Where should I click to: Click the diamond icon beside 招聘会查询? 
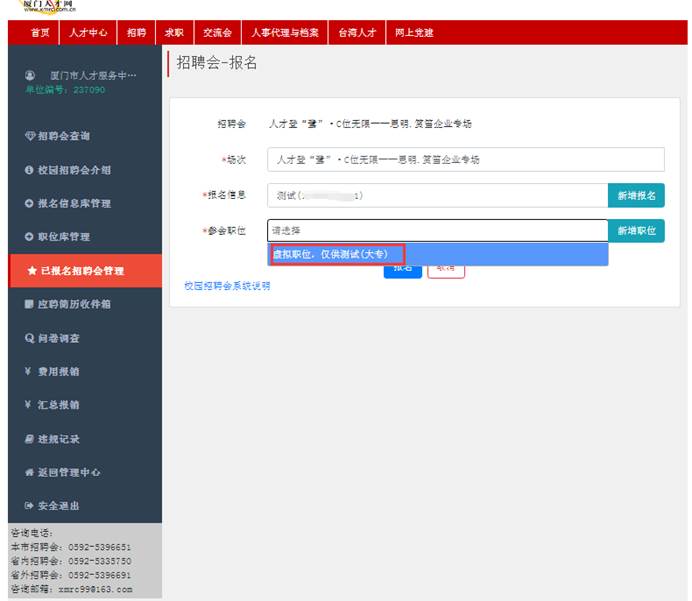coord(29,136)
